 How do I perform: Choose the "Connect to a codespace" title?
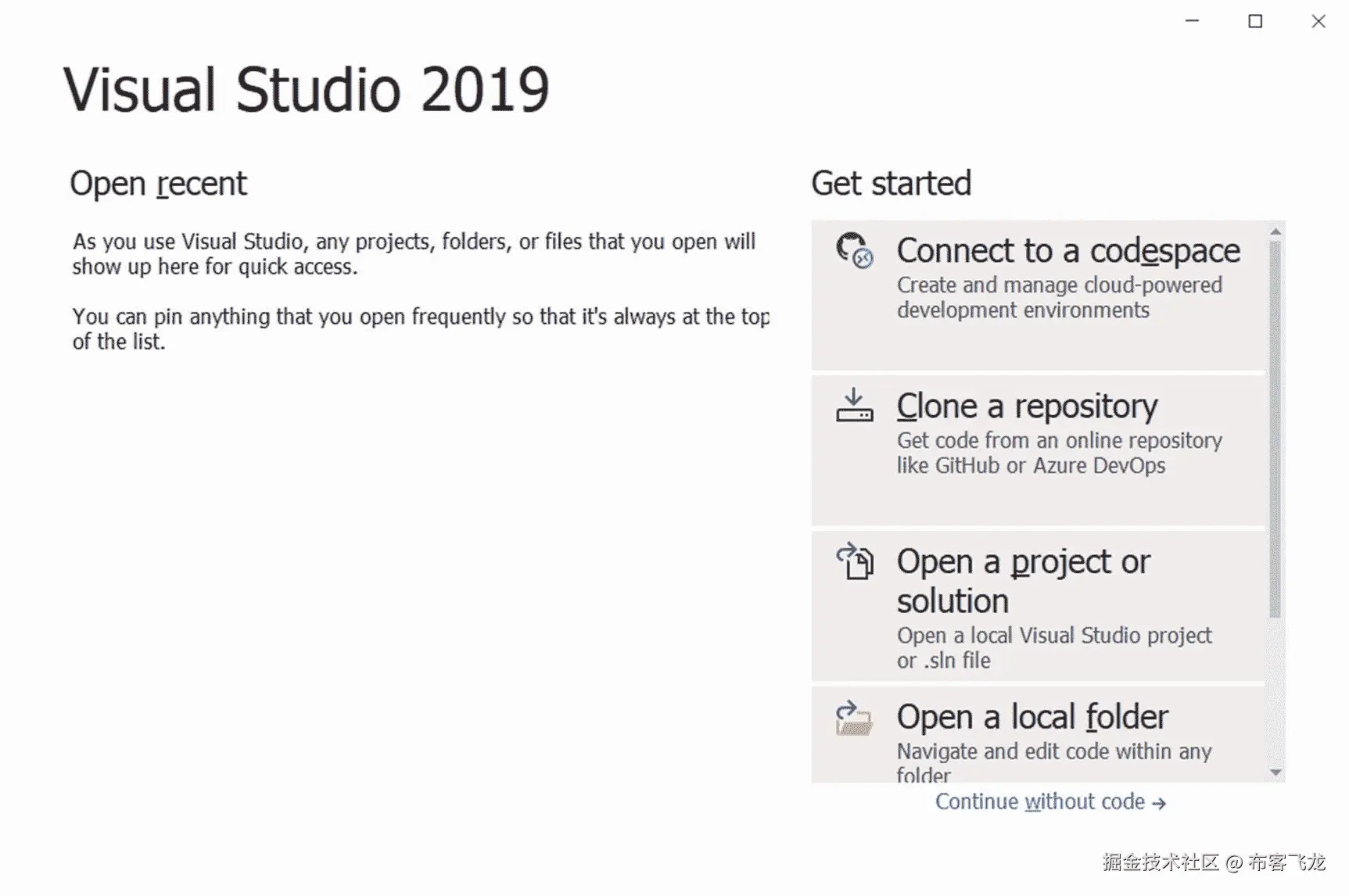(1067, 251)
